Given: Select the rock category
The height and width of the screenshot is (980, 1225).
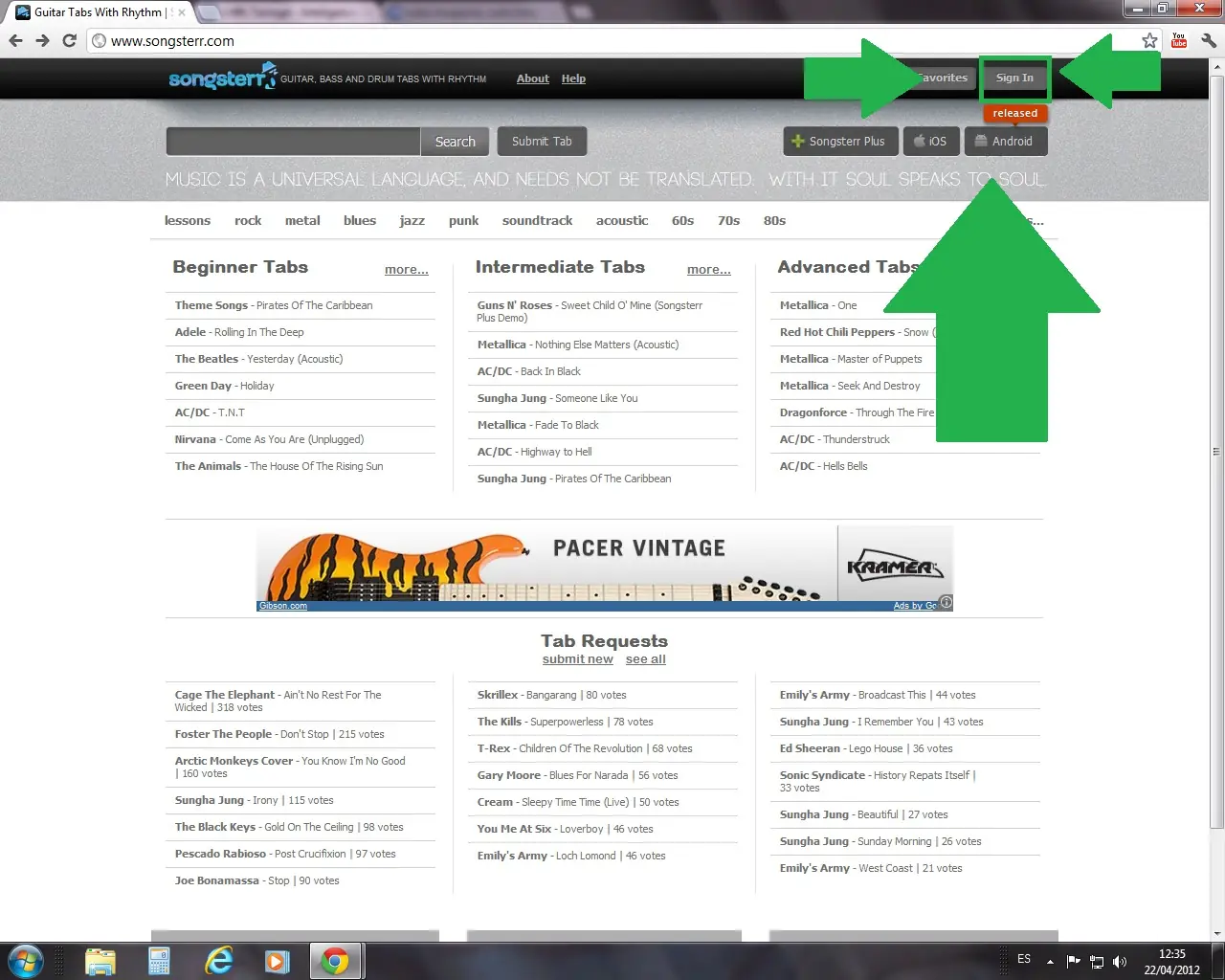Looking at the screenshot, I should (x=248, y=220).
